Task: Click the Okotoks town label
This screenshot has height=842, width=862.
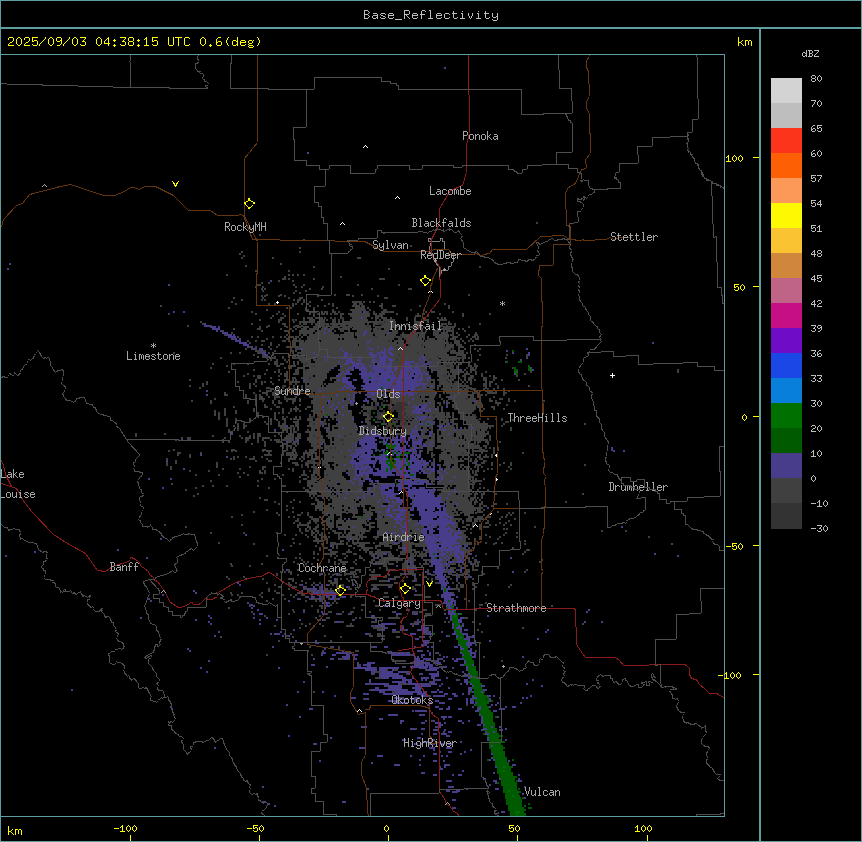Action: pos(412,700)
